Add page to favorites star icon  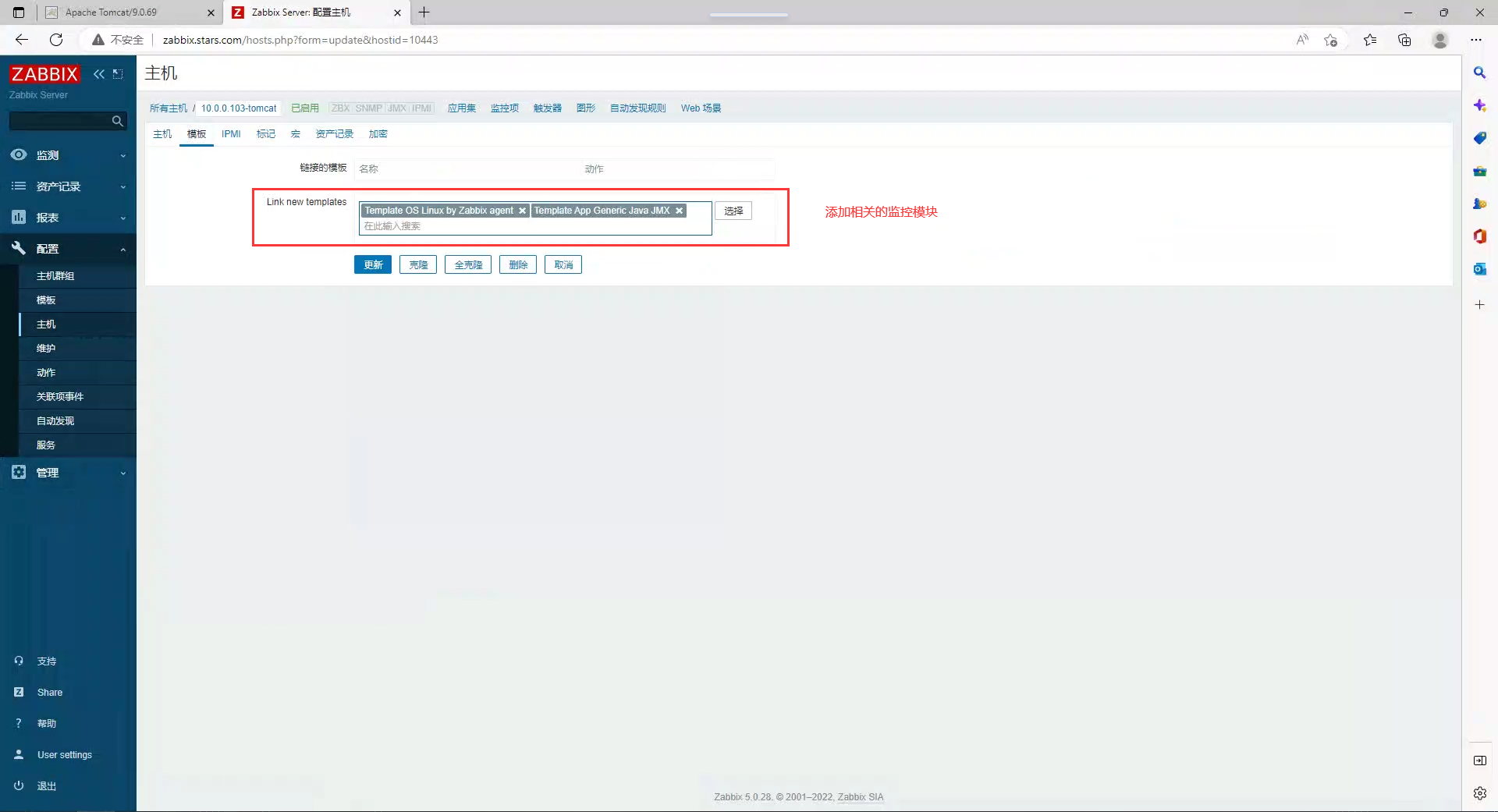(x=1331, y=40)
